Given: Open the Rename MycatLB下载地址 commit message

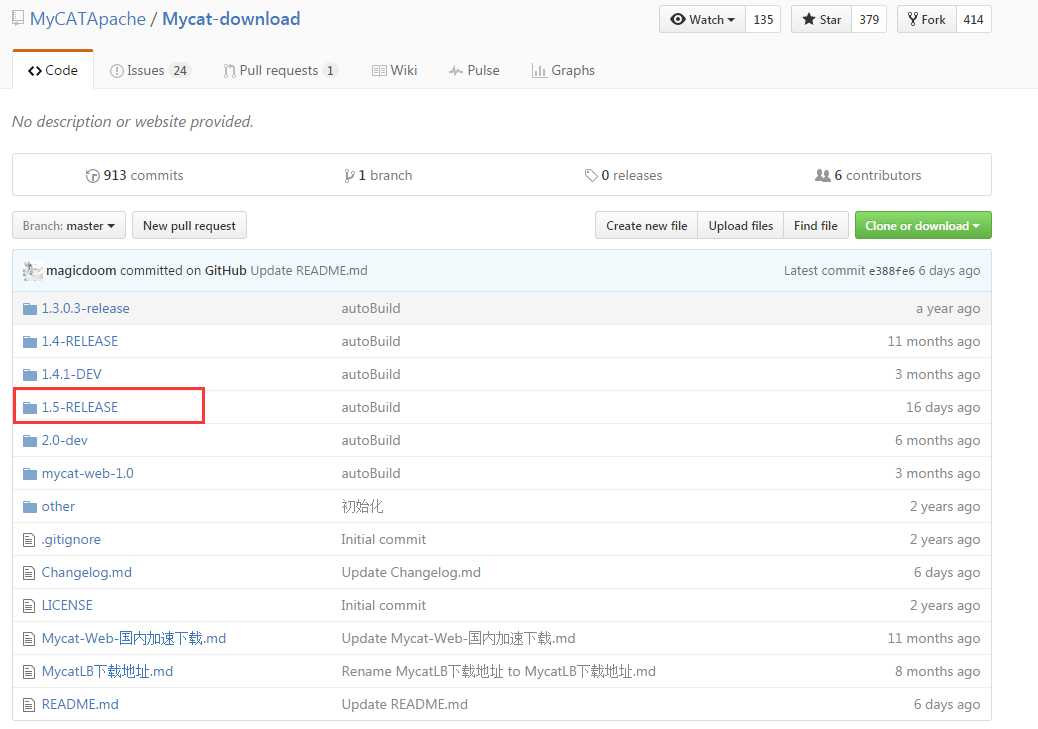Looking at the screenshot, I should tap(498, 672).
